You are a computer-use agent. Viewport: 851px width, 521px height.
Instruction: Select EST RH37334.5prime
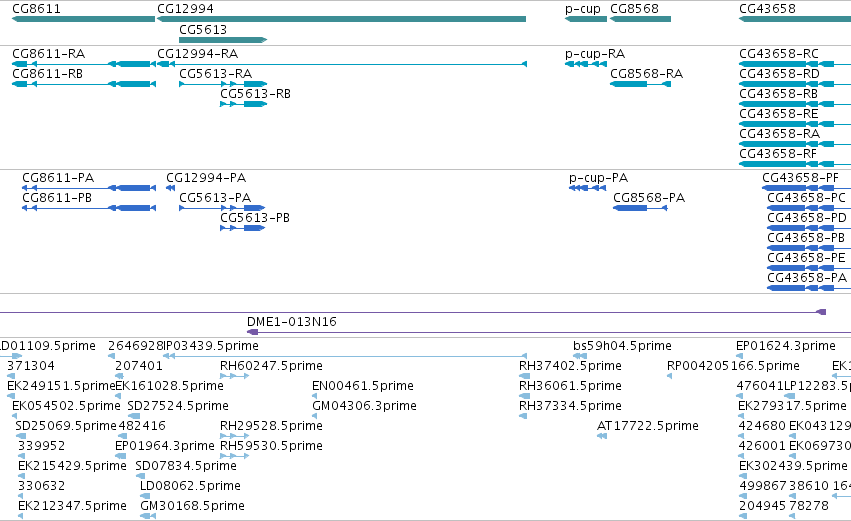pyautogui.click(x=523, y=416)
